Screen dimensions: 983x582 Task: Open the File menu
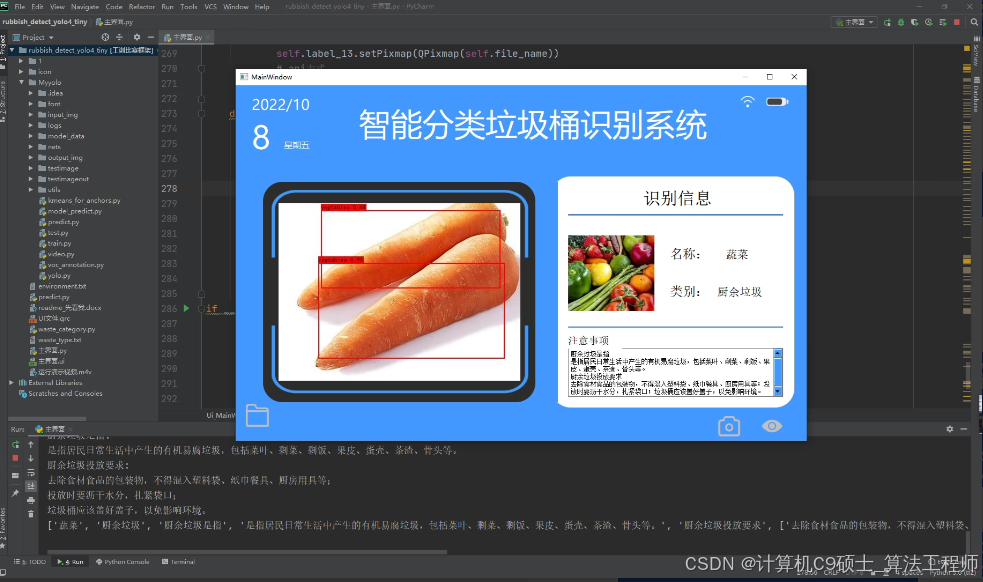click(19, 7)
